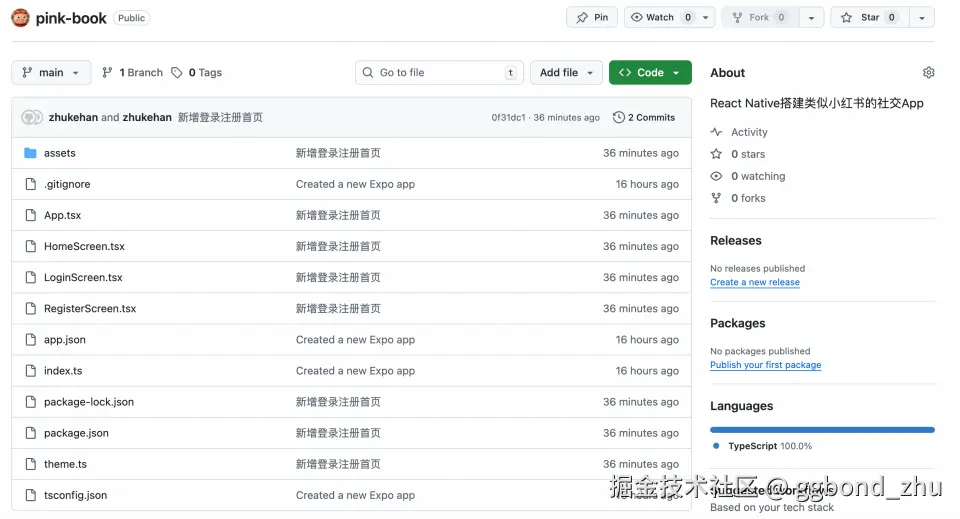The image size is (960, 519).
Task: Click the Releases heading
Action: [x=735, y=241]
